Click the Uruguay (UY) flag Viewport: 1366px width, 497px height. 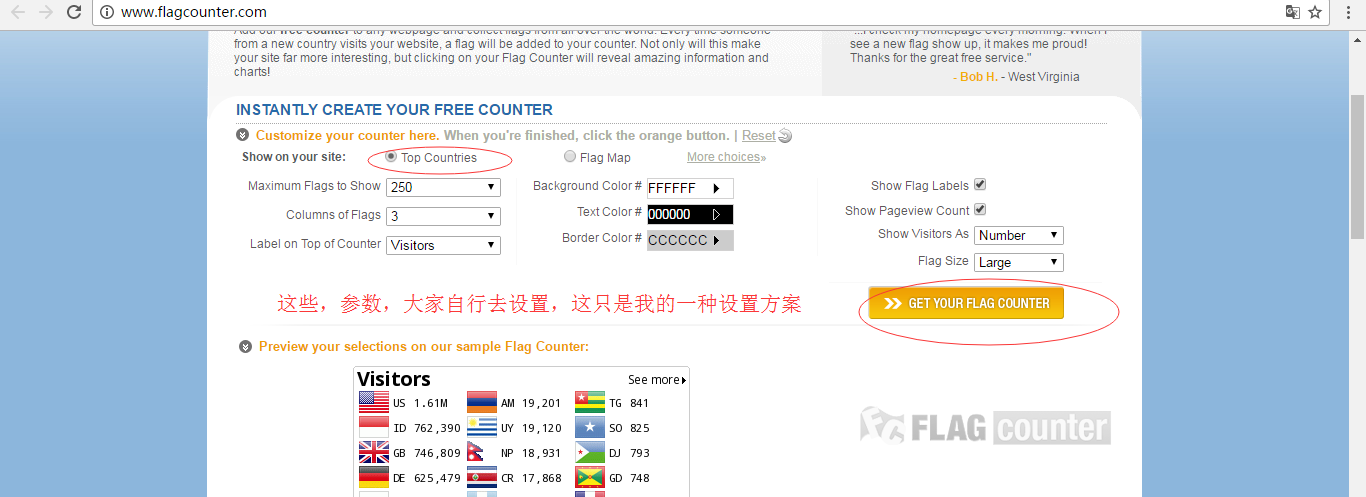click(482, 428)
